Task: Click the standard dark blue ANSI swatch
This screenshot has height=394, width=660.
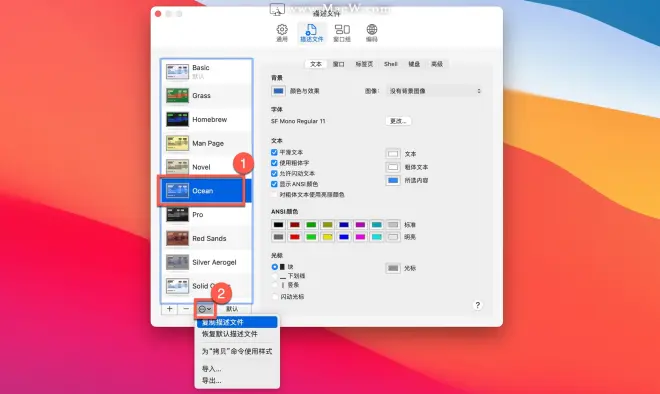Action: 344,225
